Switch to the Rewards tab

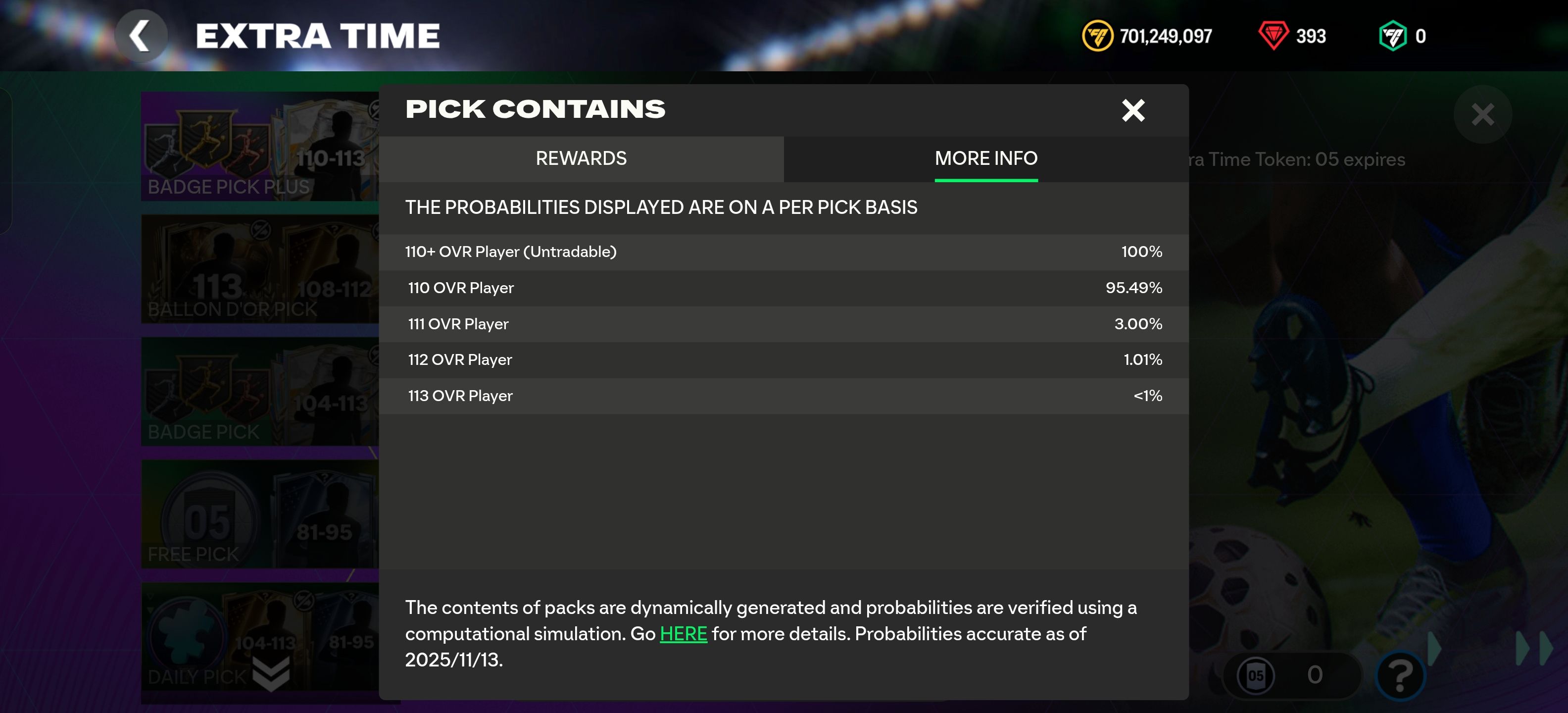(x=581, y=158)
